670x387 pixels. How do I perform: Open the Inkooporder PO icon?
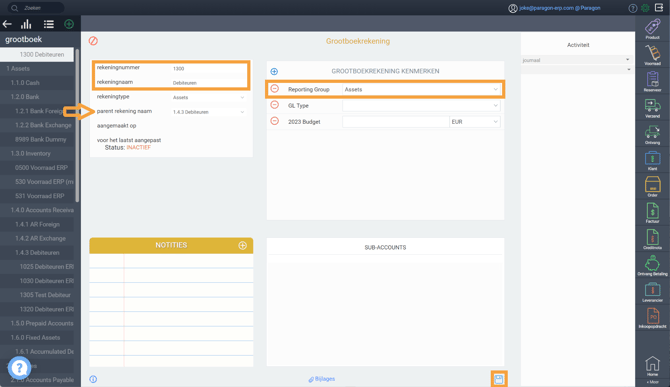pos(652,318)
